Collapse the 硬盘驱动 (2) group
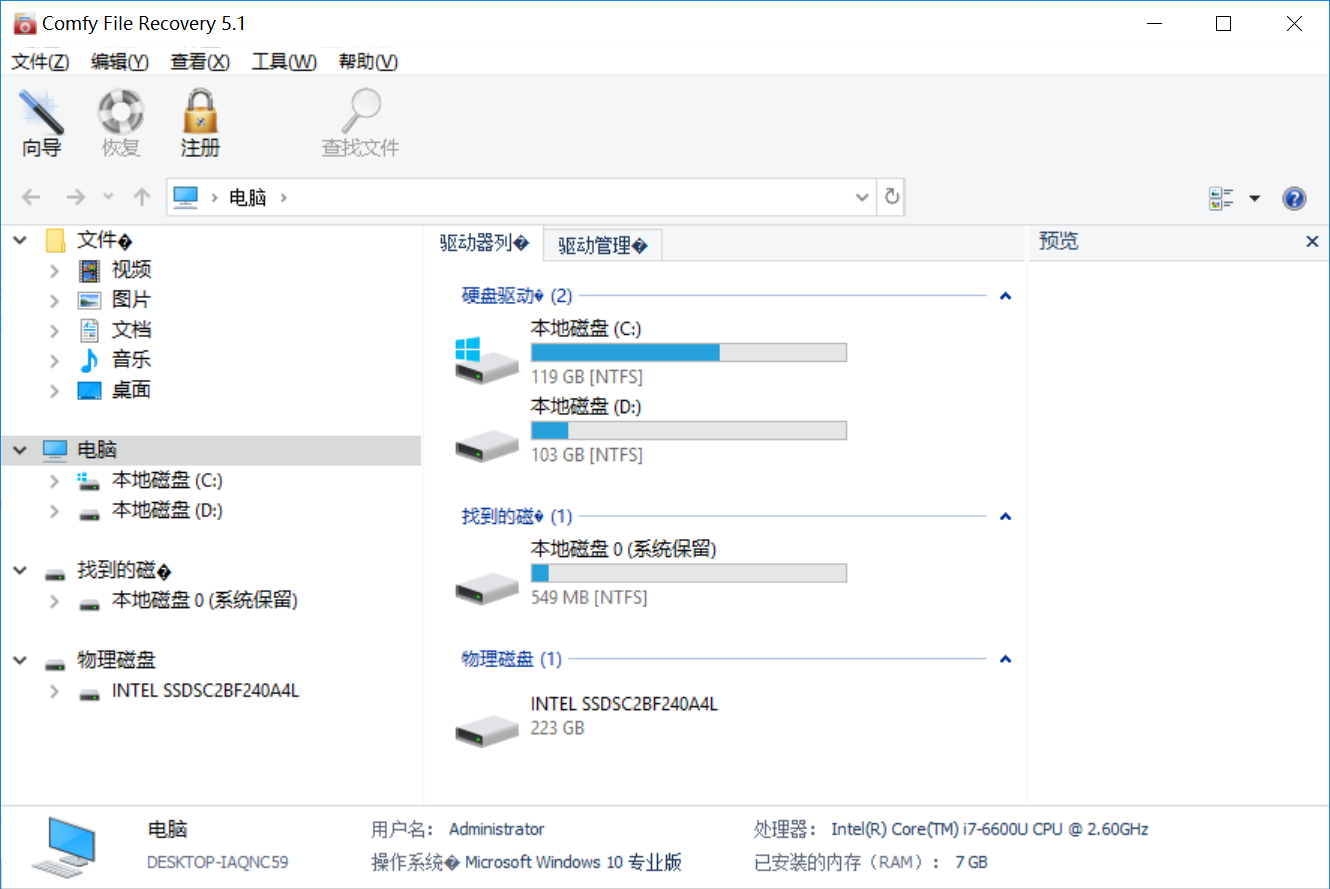The width and height of the screenshot is (1330, 889). point(1006,296)
